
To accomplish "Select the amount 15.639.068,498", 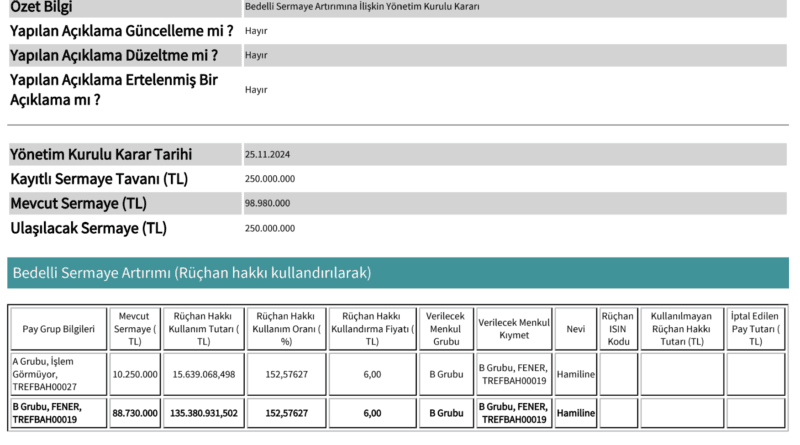I will pyautogui.click(x=204, y=374).
